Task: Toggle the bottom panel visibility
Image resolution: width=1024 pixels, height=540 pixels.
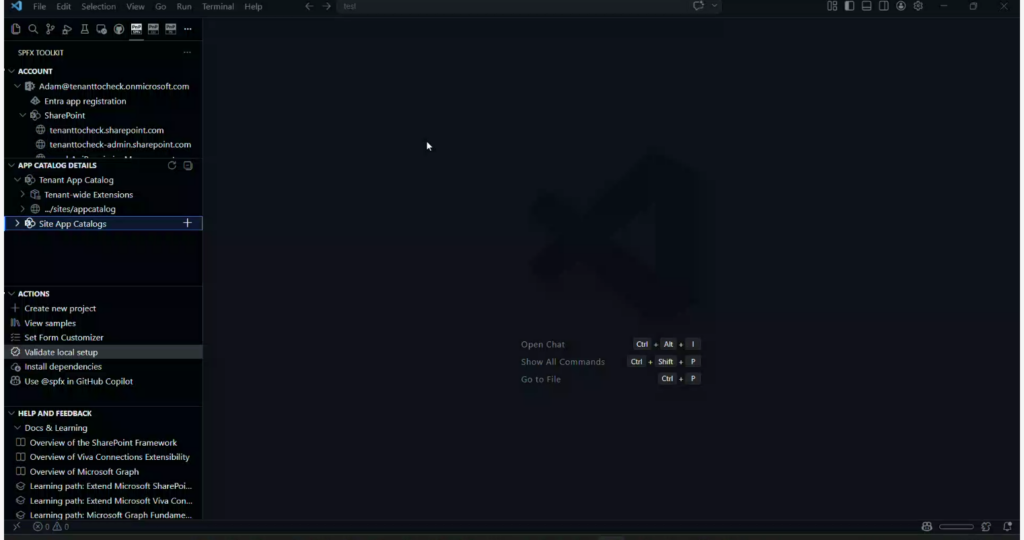Action: [x=867, y=6]
